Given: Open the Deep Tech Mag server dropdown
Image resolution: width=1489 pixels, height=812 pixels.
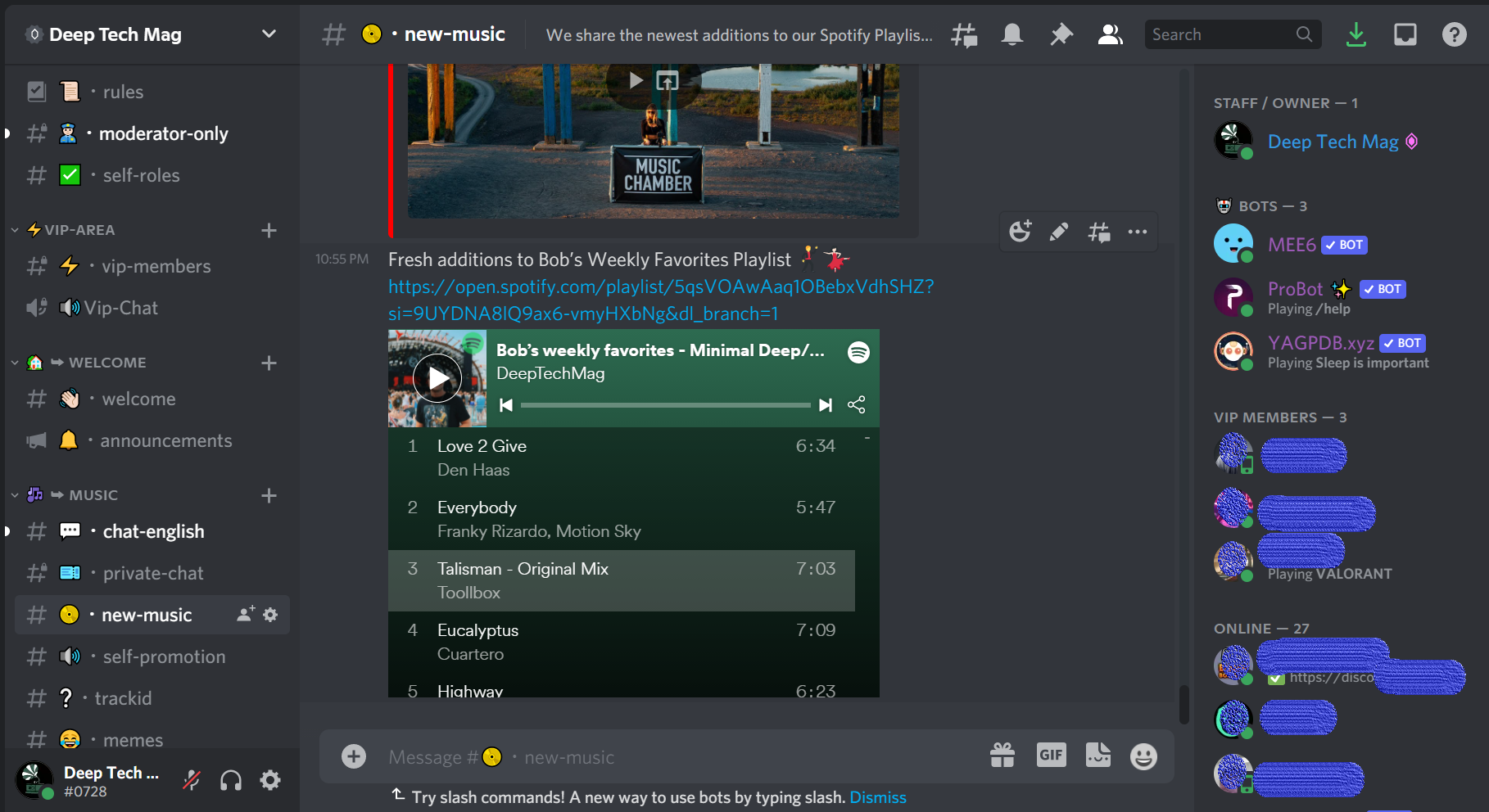Looking at the screenshot, I should click(x=269, y=34).
